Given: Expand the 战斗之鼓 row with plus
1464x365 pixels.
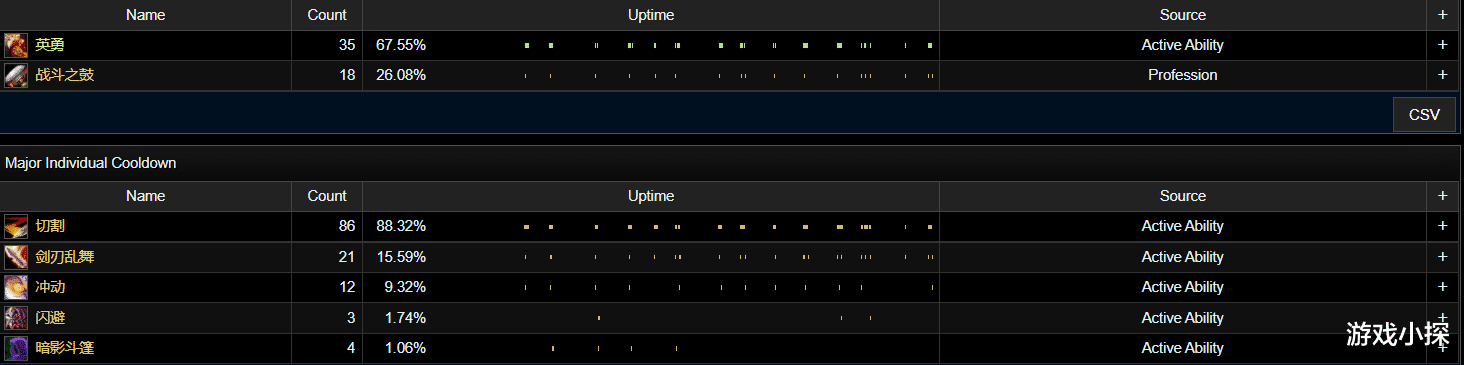Looking at the screenshot, I should coord(1442,75).
